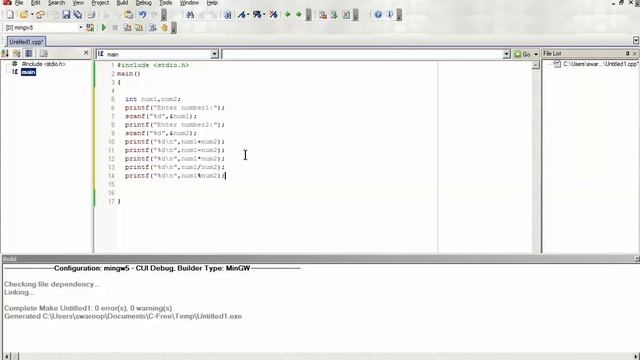
Task: Click the Paste clipboard icon
Action: point(129,15)
